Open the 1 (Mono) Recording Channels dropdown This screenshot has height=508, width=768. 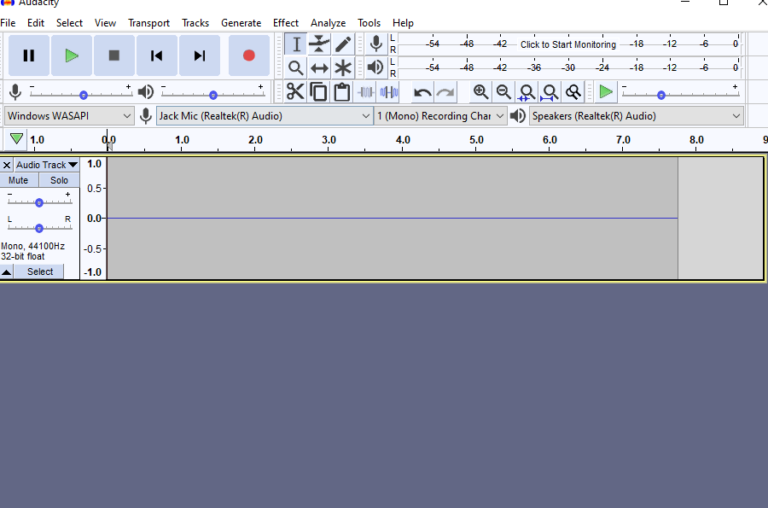(440, 116)
